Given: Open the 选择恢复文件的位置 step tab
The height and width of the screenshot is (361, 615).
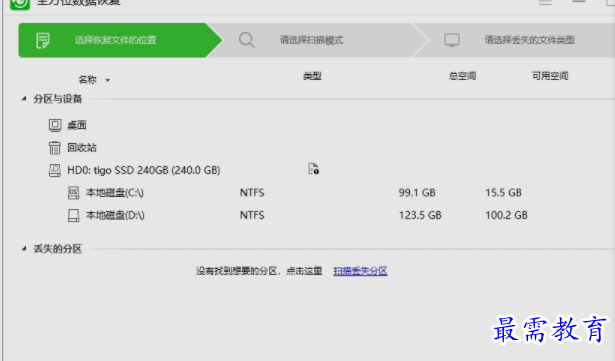Looking at the screenshot, I should click(120, 40).
